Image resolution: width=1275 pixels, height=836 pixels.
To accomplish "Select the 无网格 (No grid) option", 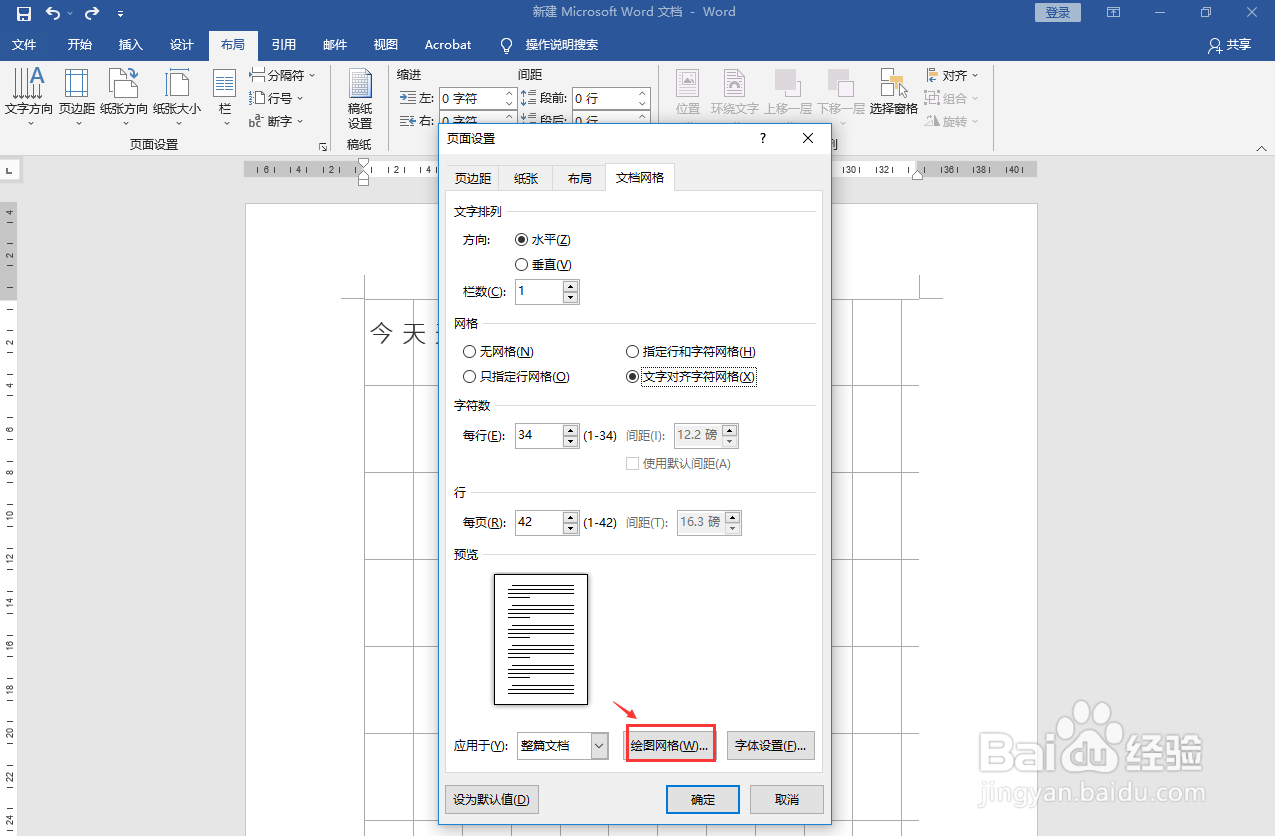I will (x=469, y=351).
